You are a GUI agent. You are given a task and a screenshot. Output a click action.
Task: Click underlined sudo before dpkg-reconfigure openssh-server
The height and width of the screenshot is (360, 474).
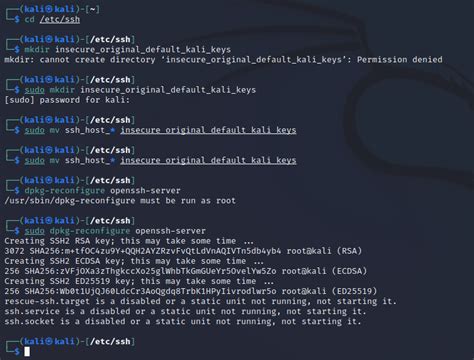[34, 231]
